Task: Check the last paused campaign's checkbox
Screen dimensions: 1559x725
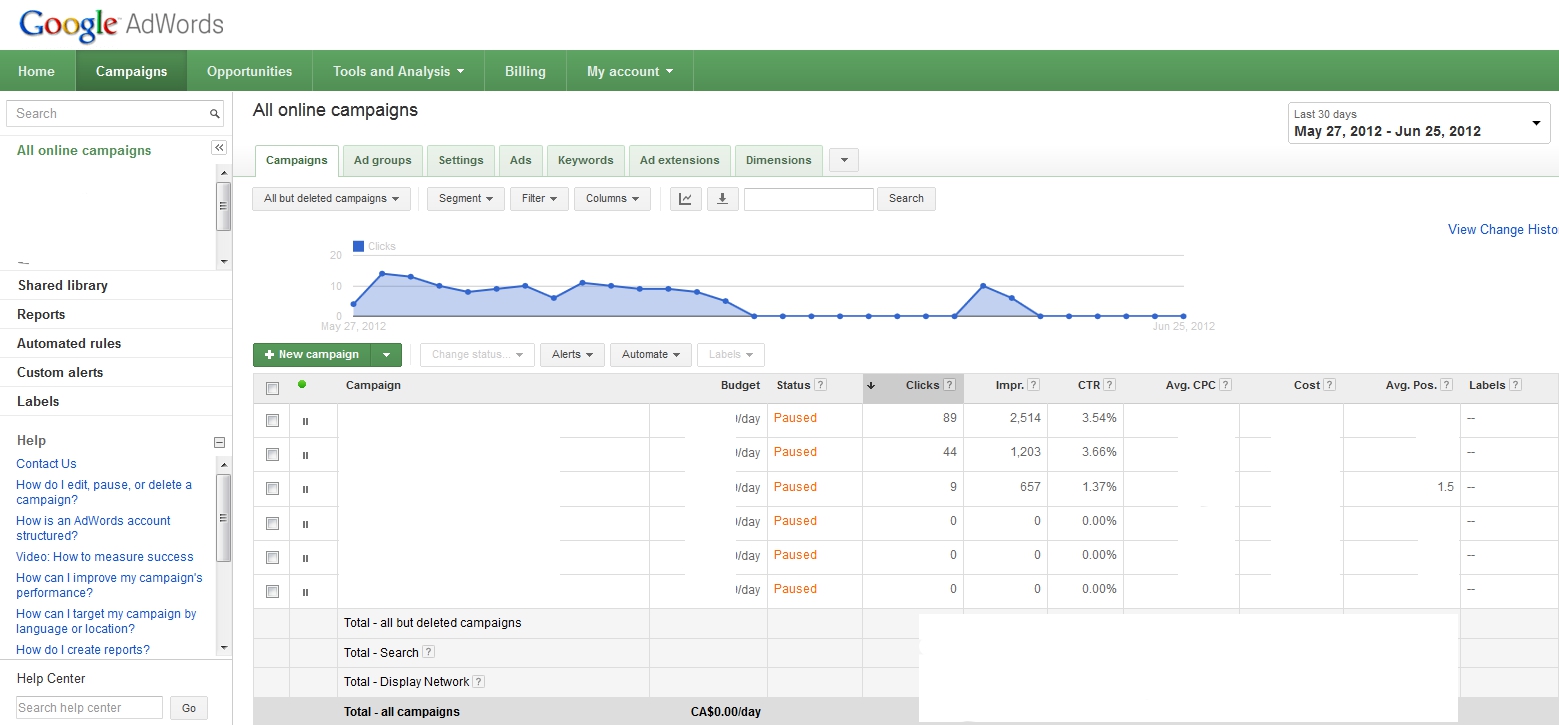Action: pos(272,591)
